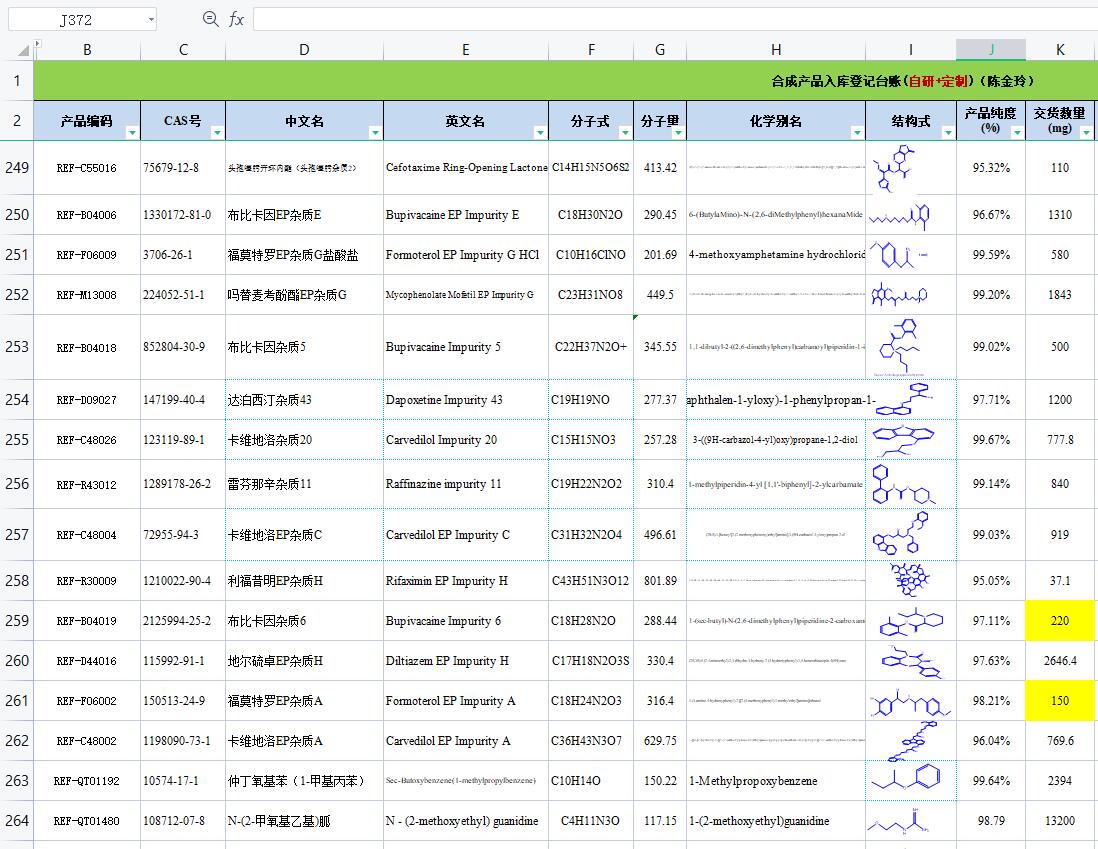Click cell REF-QT01192

(87, 780)
